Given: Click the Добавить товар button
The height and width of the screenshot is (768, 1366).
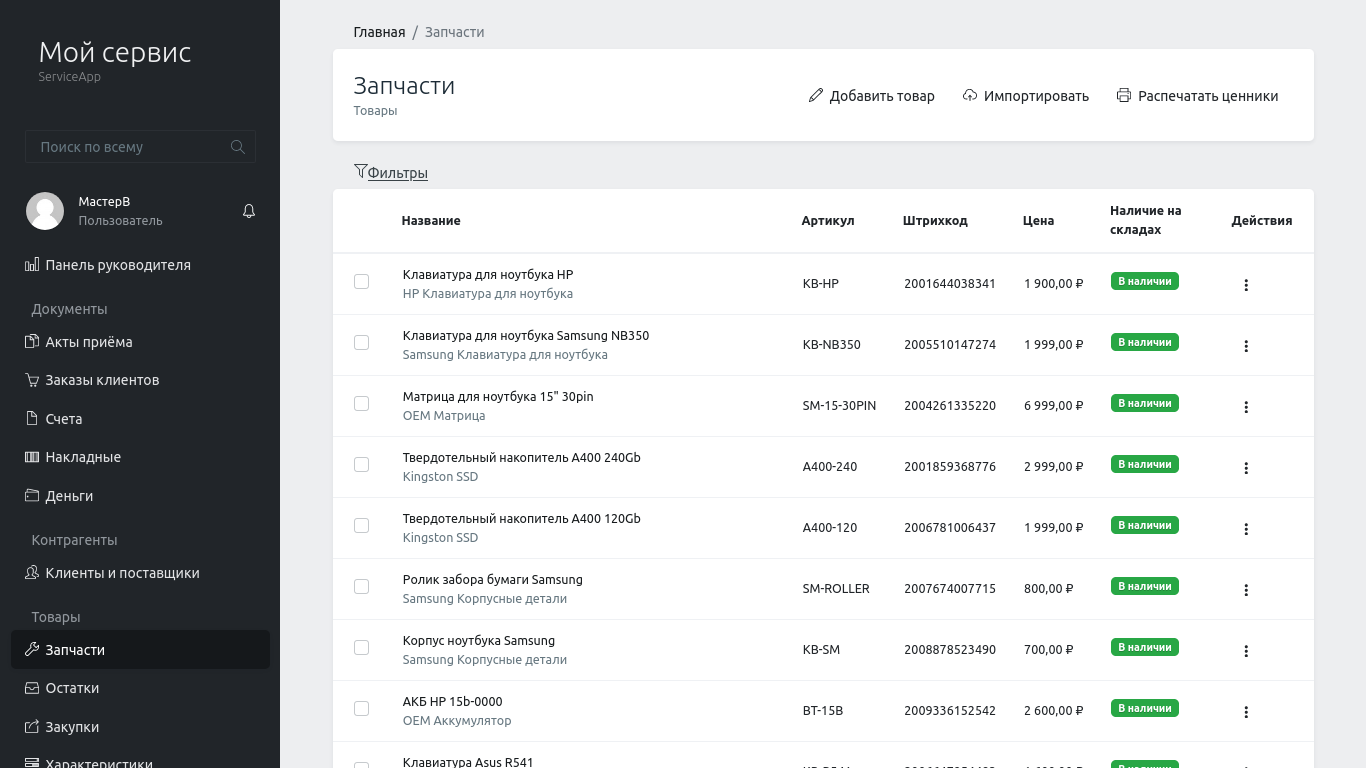Looking at the screenshot, I should (x=871, y=96).
